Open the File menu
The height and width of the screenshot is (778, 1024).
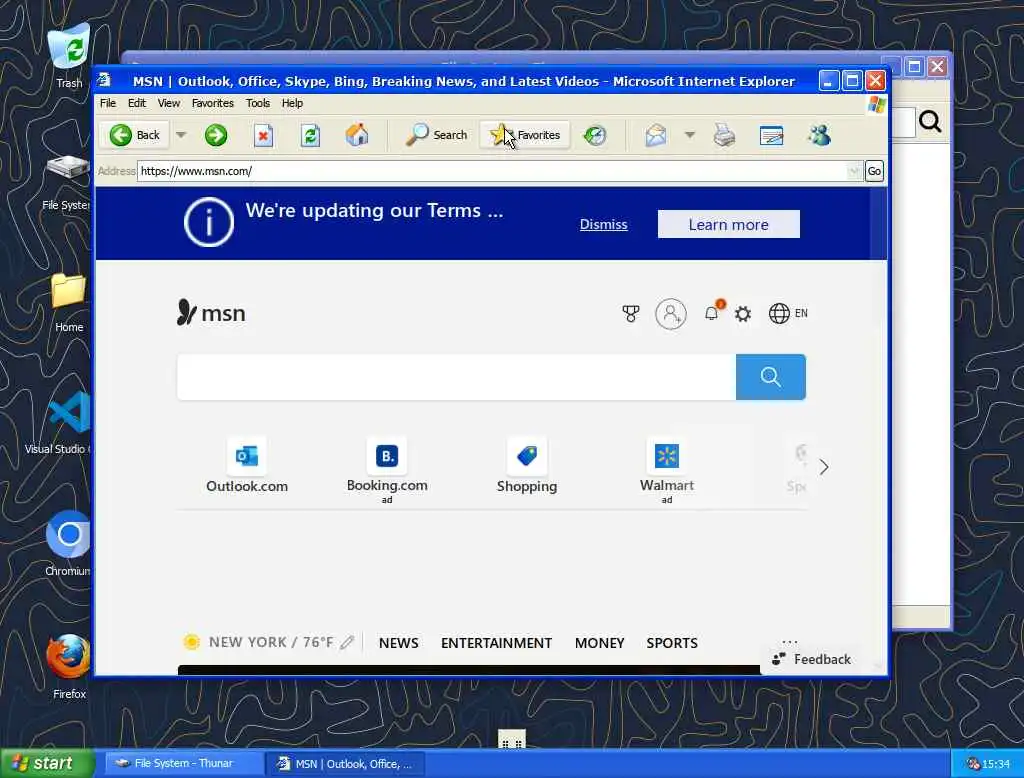tap(108, 103)
